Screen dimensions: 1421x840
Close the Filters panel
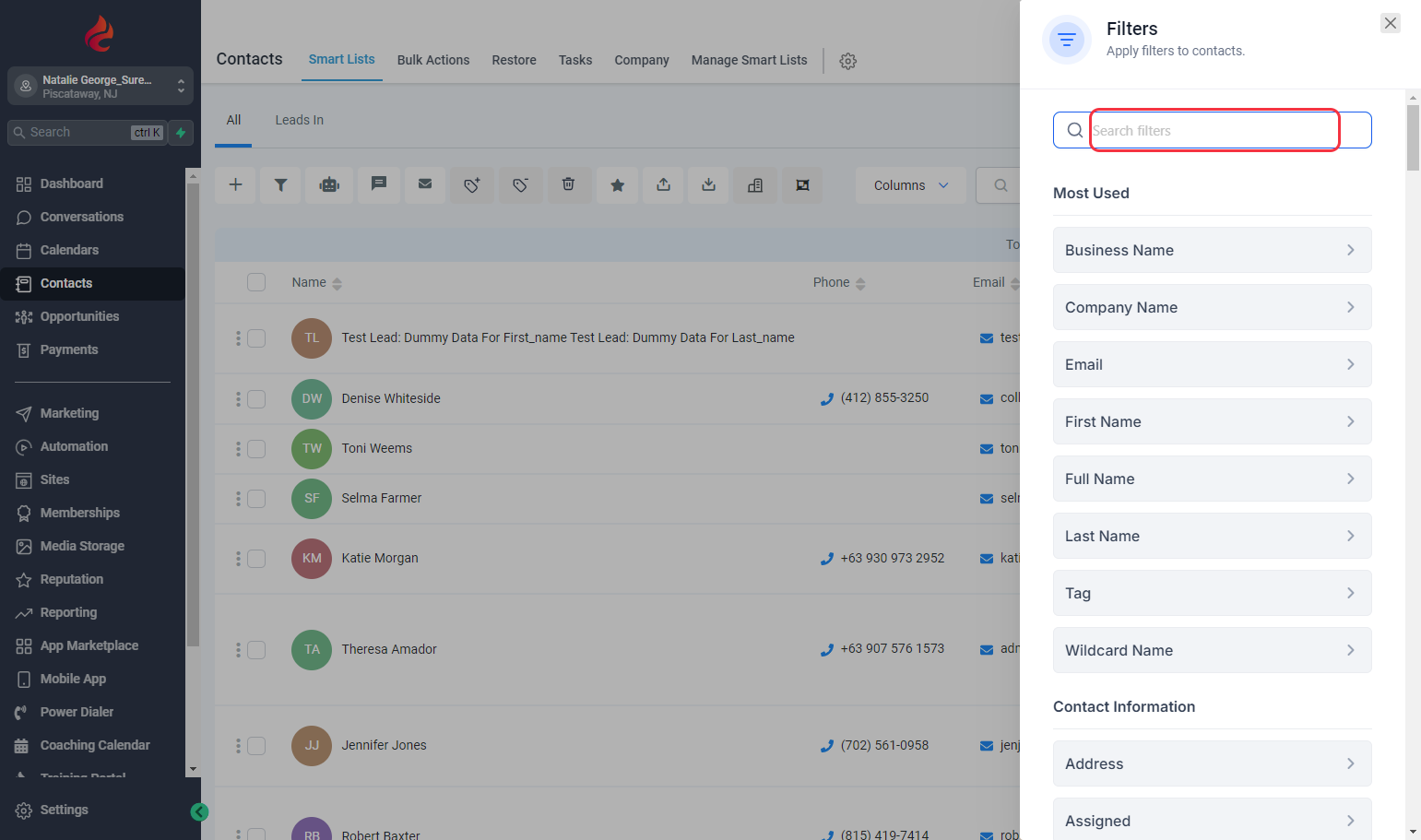tap(1391, 23)
